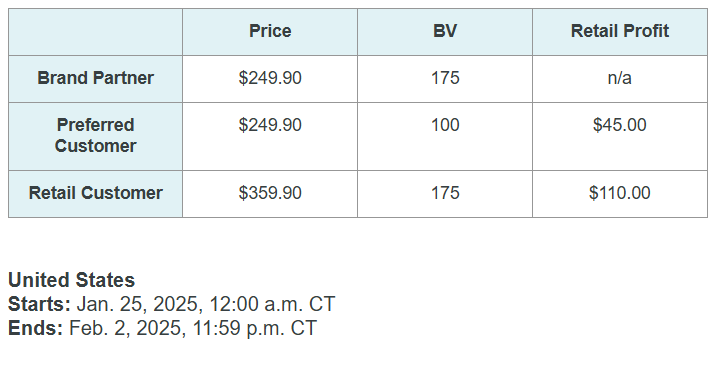Click the BV column header

pos(445,31)
